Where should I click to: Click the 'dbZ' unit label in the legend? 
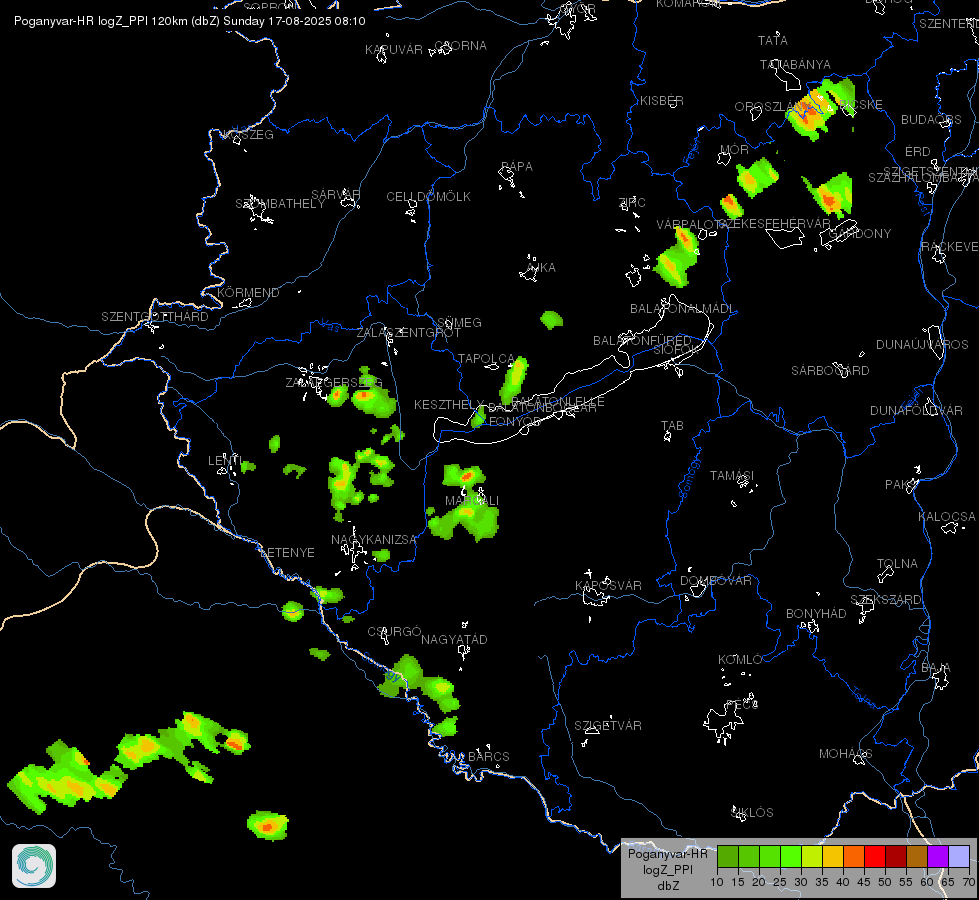pos(667,886)
